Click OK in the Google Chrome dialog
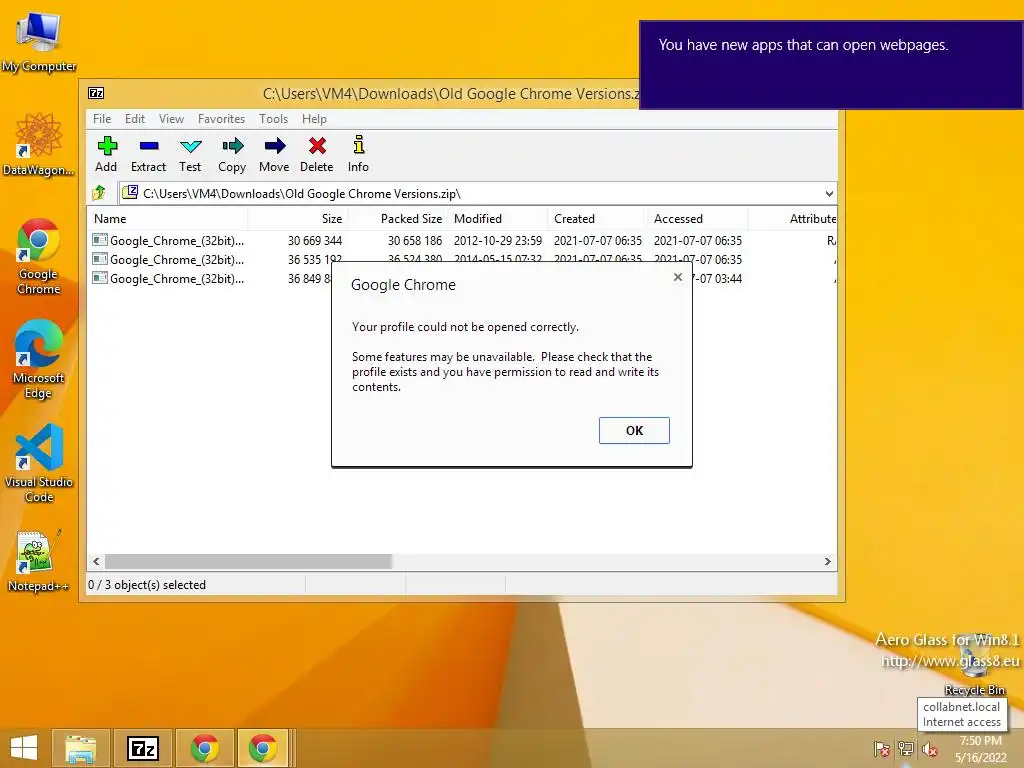The height and width of the screenshot is (768, 1024). click(x=634, y=430)
